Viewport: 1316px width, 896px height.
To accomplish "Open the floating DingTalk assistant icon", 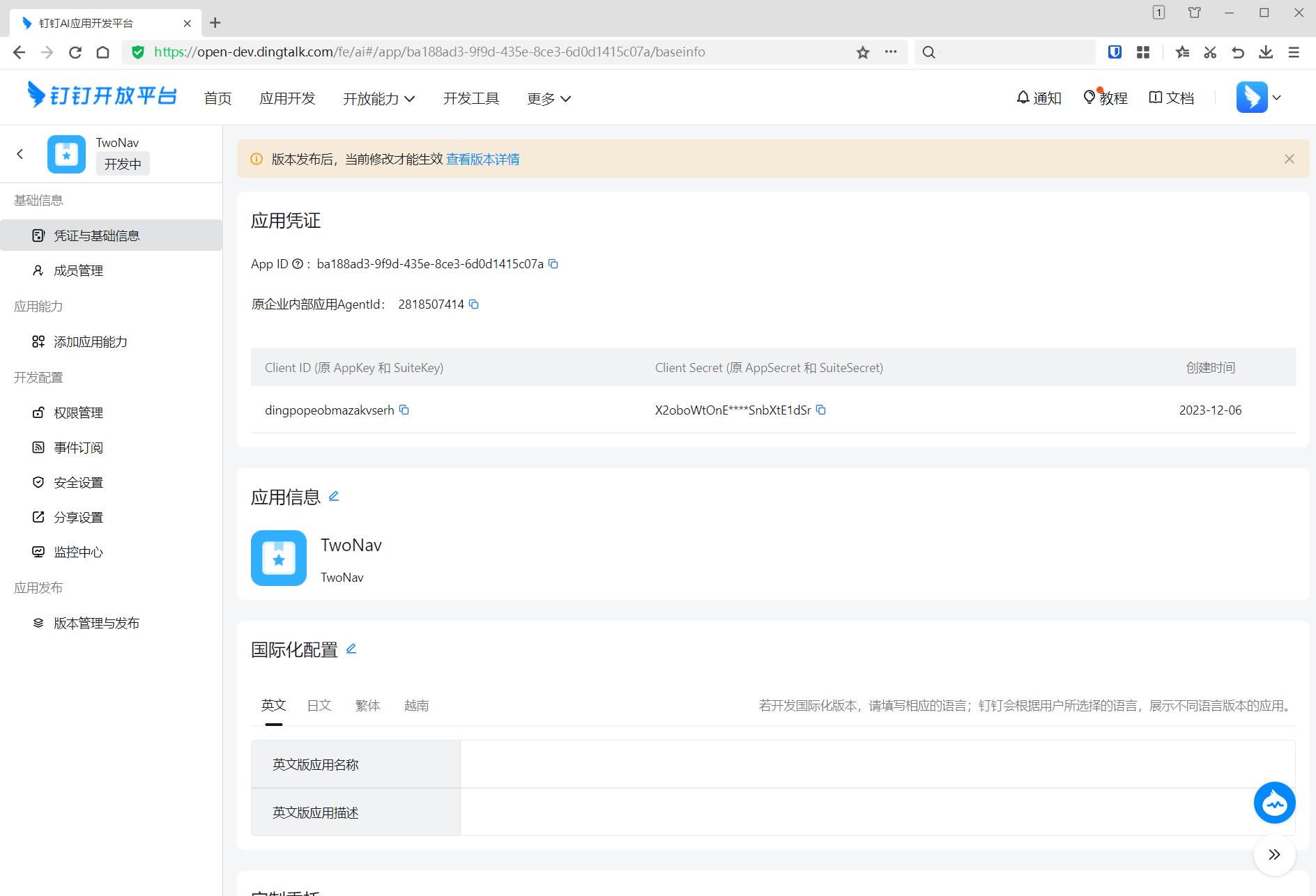I will coord(1274,803).
